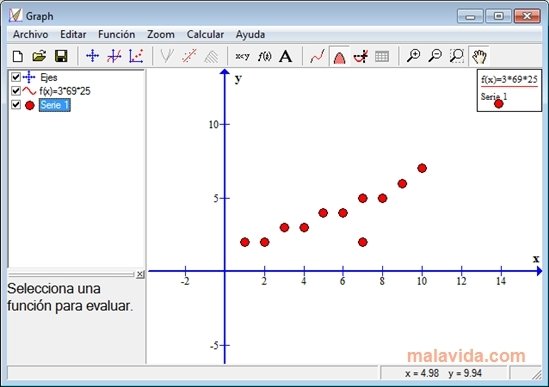This screenshot has height=387, width=549.
Task: Open the Archivo menu
Action: (30, 34)
